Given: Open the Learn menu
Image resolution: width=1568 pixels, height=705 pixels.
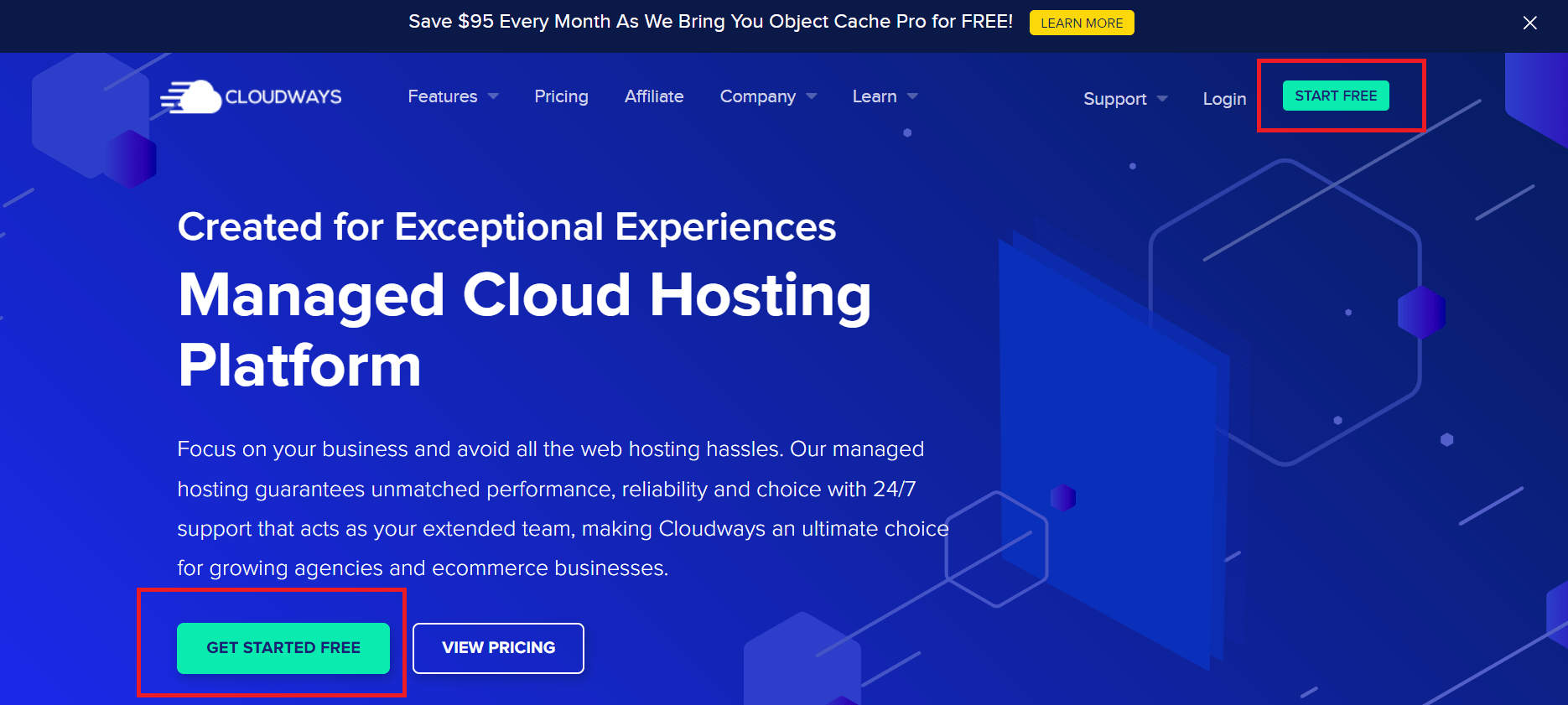Looking at the screenshot, I should coord(875,96).
